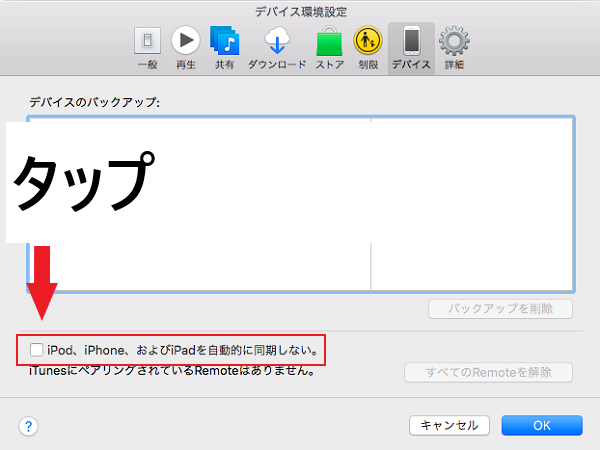Open help with the question mark button
Image resolution: width=600 pixels, height=450 pixels.
(x=27, y=426)
